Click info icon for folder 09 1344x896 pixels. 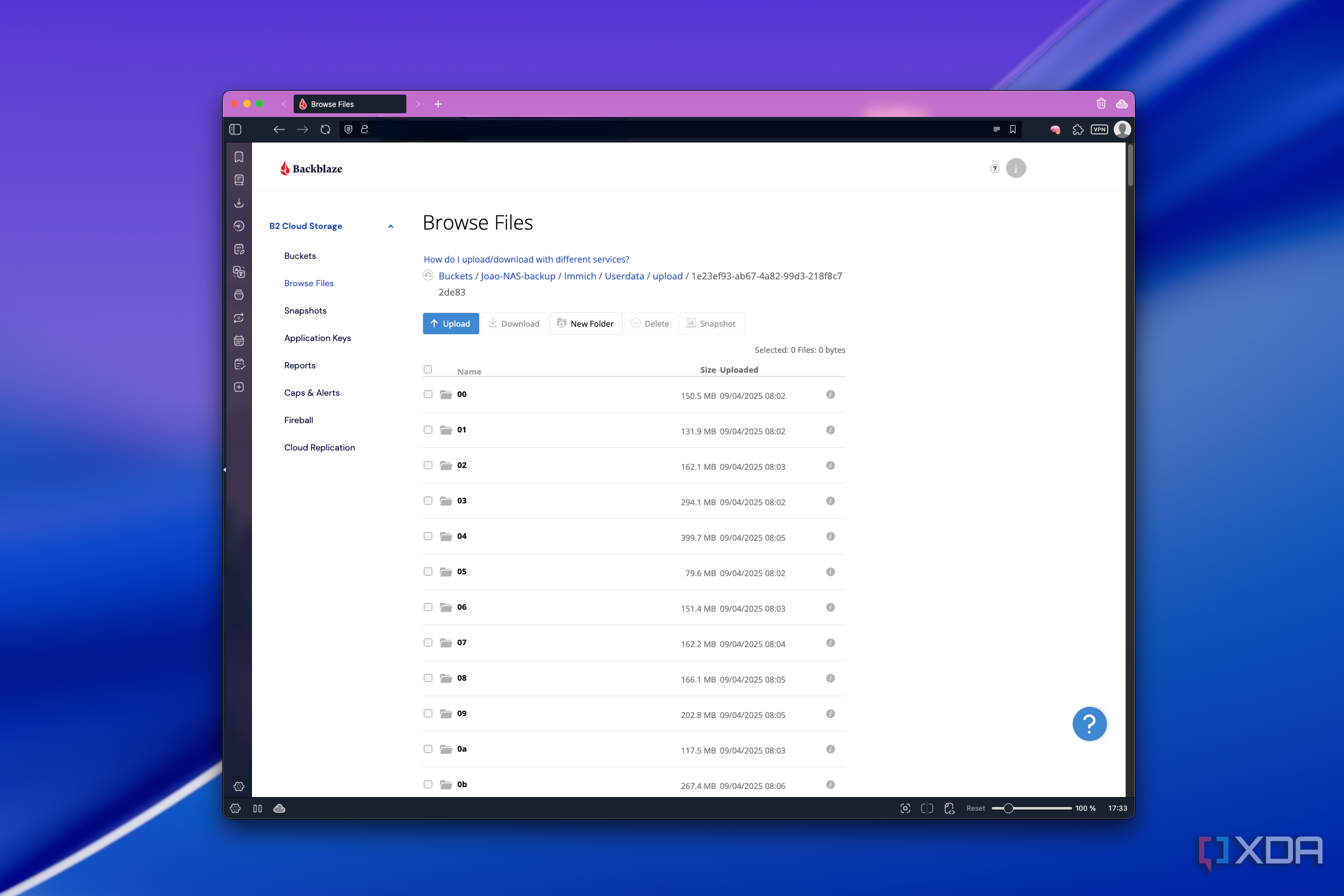click(831, 714)
